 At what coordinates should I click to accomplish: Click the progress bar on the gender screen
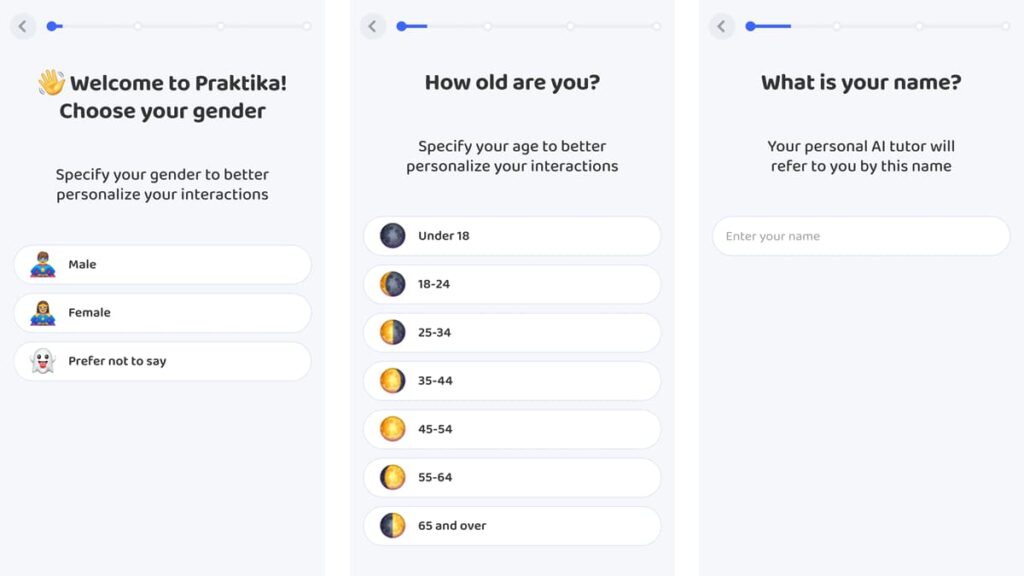(180, 26)
